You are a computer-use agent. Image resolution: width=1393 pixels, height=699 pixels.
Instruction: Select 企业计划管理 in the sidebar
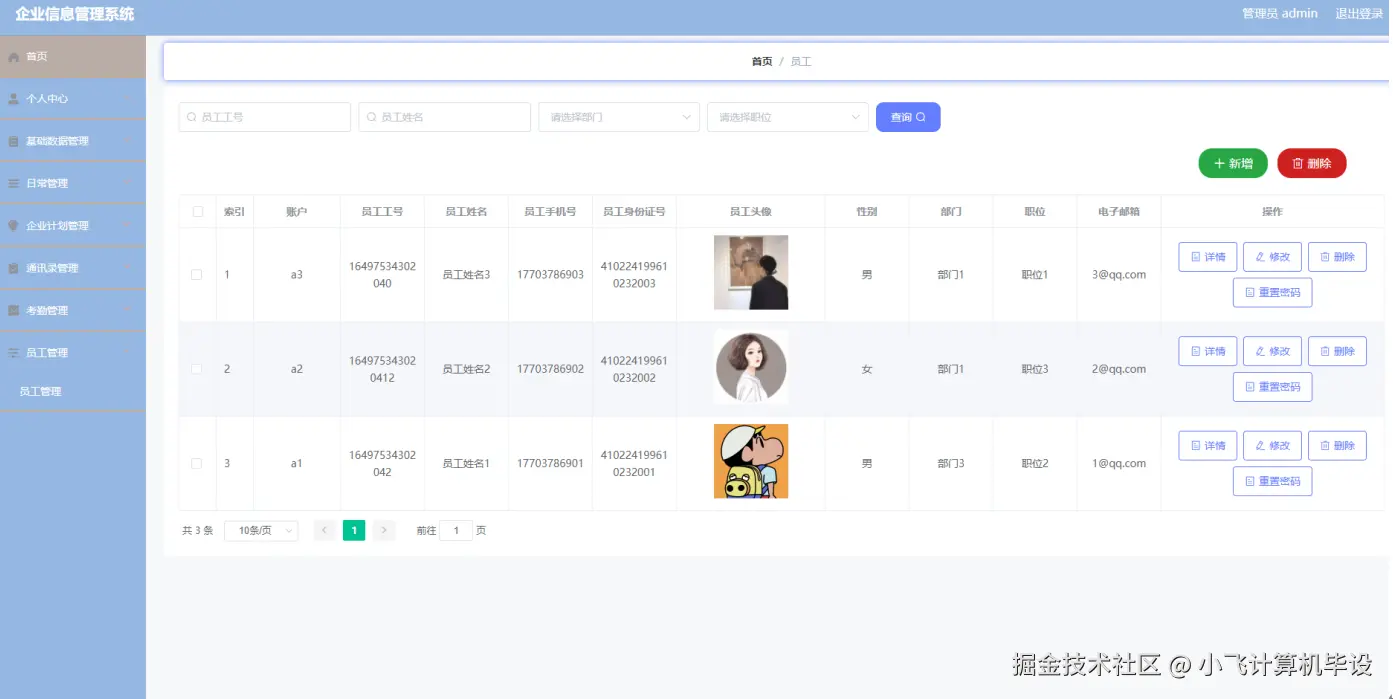60,225
